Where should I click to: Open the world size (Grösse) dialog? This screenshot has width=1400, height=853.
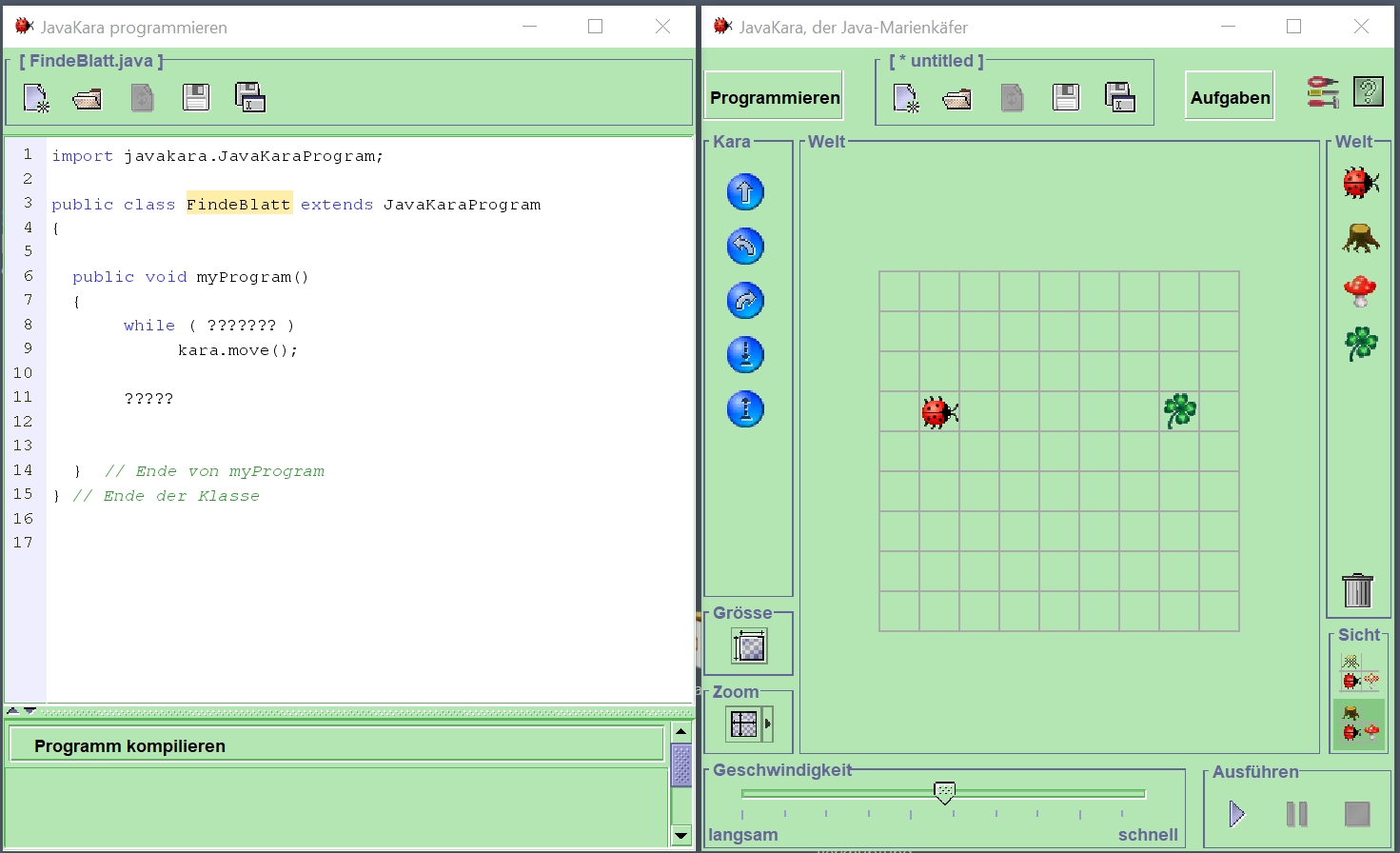tap(749, 646)
